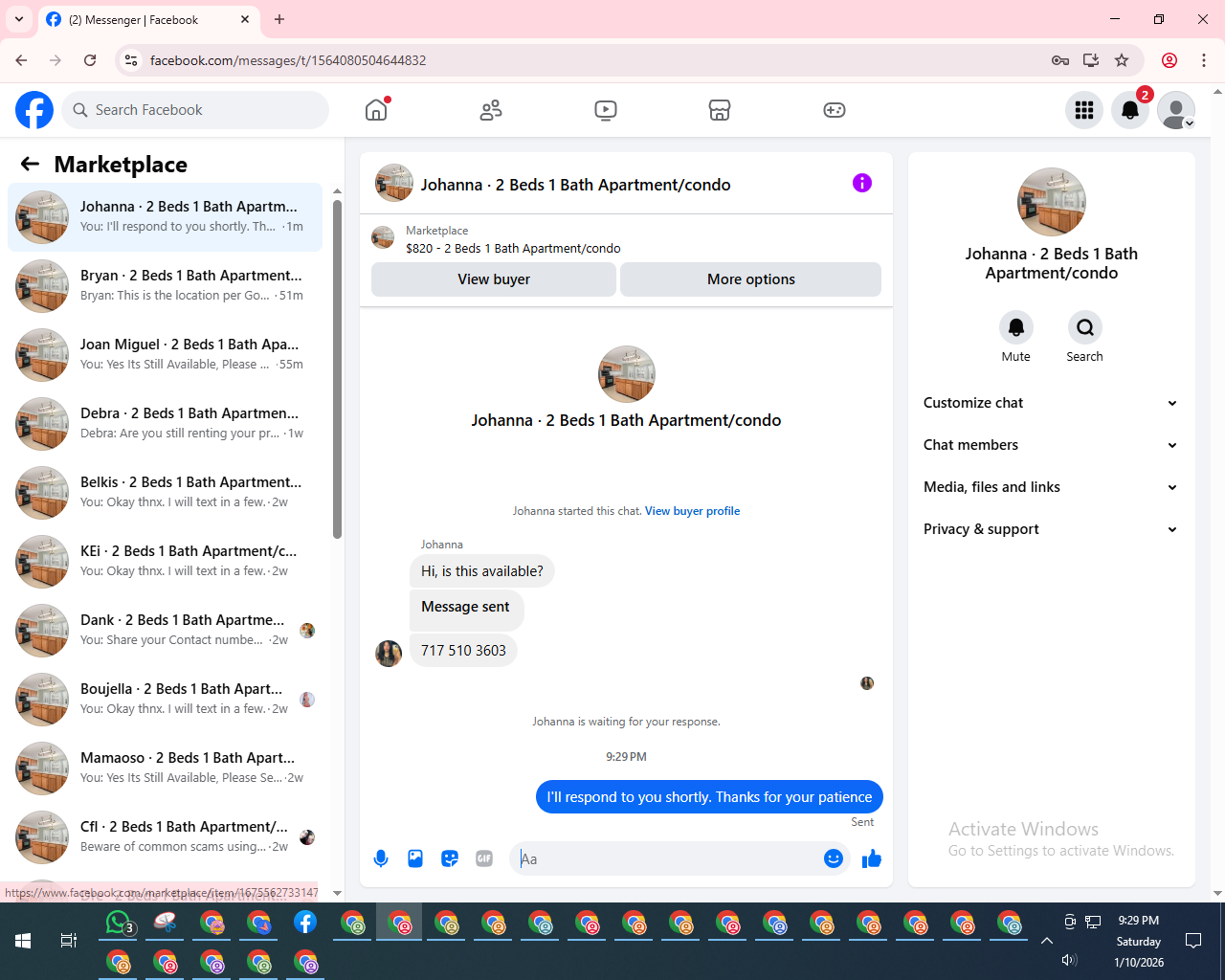The height and width of the screenshot is (980, 1225).
Task: Open the Windows Start menu
Action: 23,941
